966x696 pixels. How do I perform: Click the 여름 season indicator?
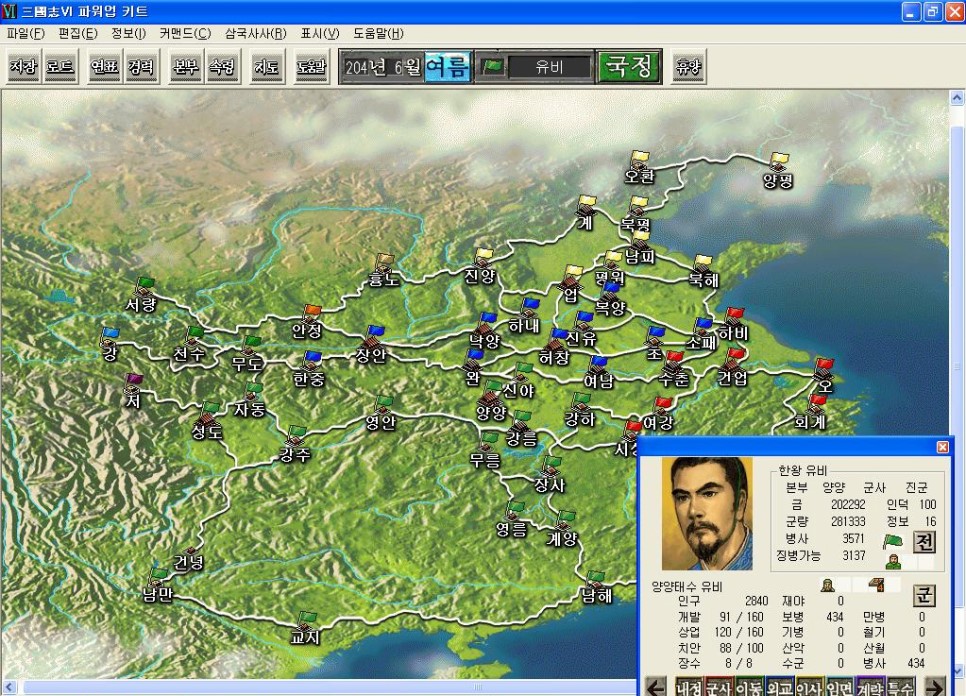click(448, 67)
